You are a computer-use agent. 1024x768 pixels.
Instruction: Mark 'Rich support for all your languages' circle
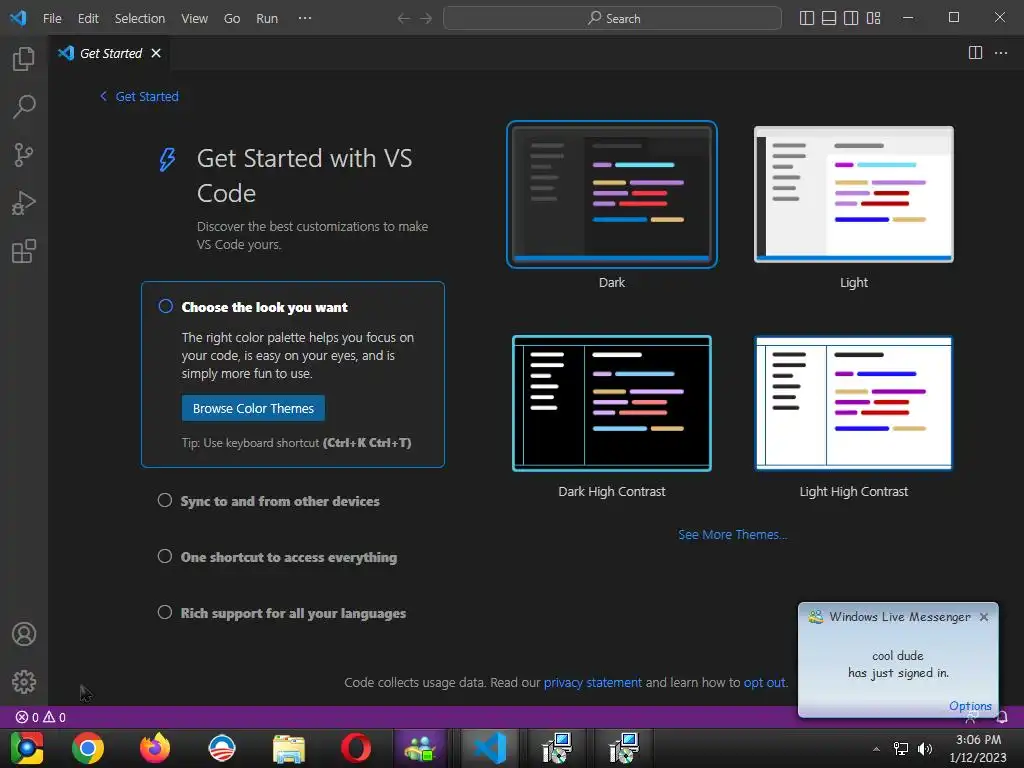tap(165, 612)
